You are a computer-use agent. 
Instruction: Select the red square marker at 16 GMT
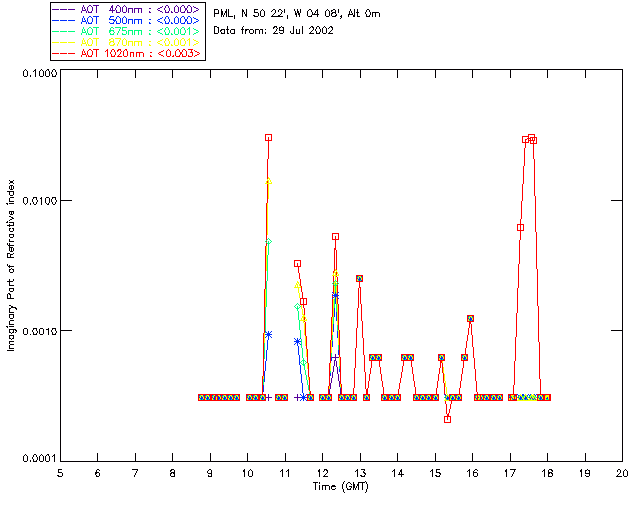click(x=470, y=318)
